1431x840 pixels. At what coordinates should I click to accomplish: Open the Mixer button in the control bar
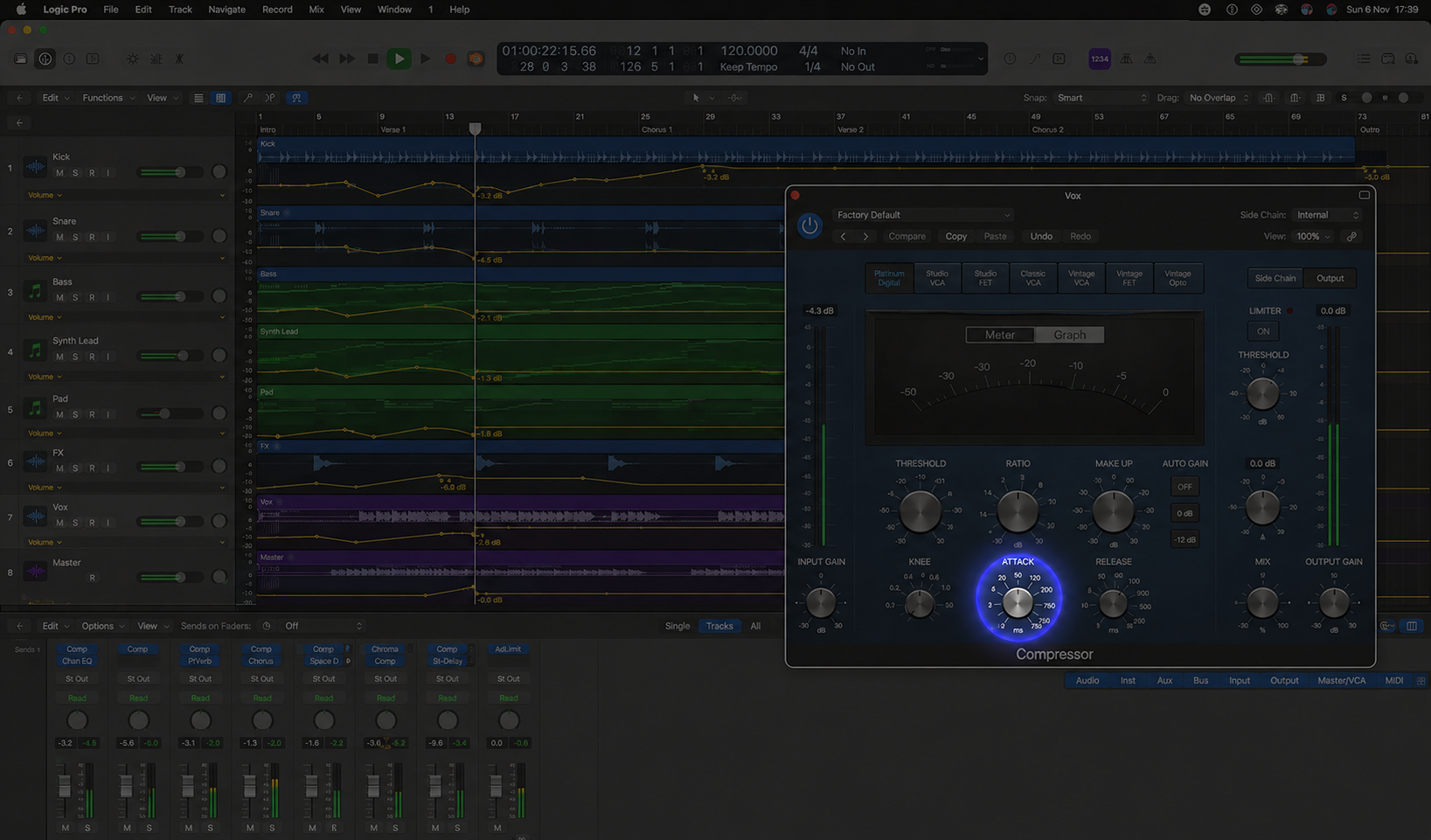coord(156,59)
